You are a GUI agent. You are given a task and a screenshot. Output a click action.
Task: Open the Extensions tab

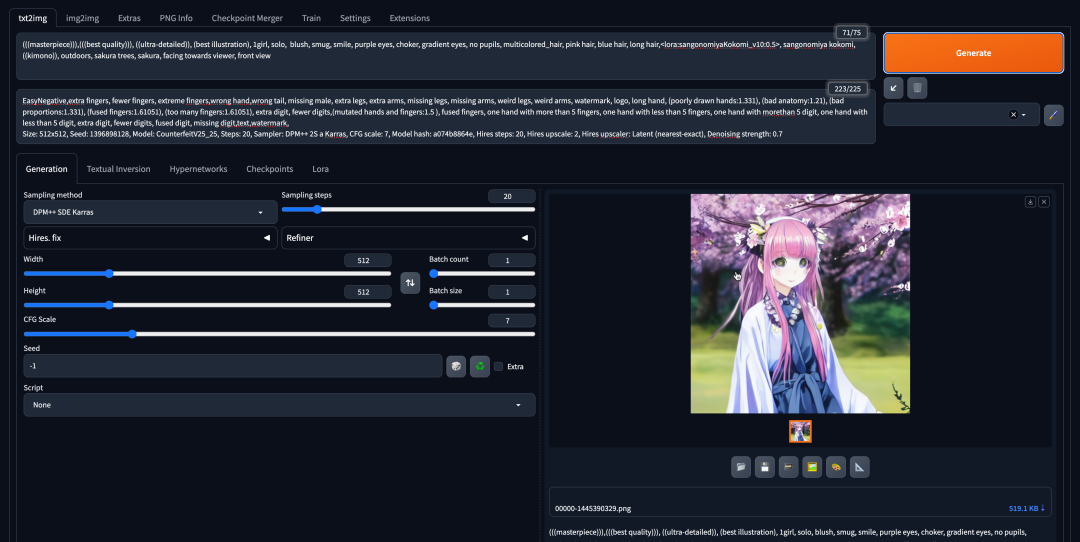[x=410, y=18]
